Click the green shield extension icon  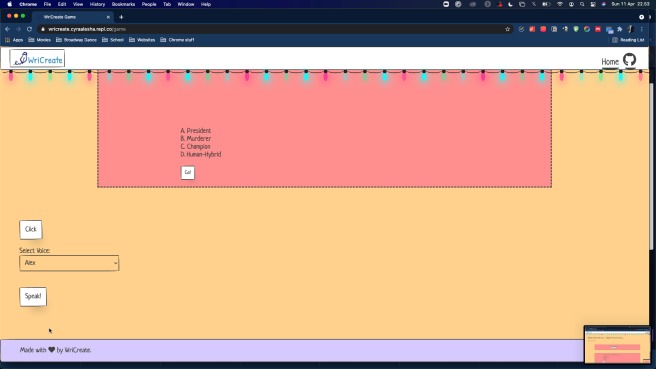[576, 29]
